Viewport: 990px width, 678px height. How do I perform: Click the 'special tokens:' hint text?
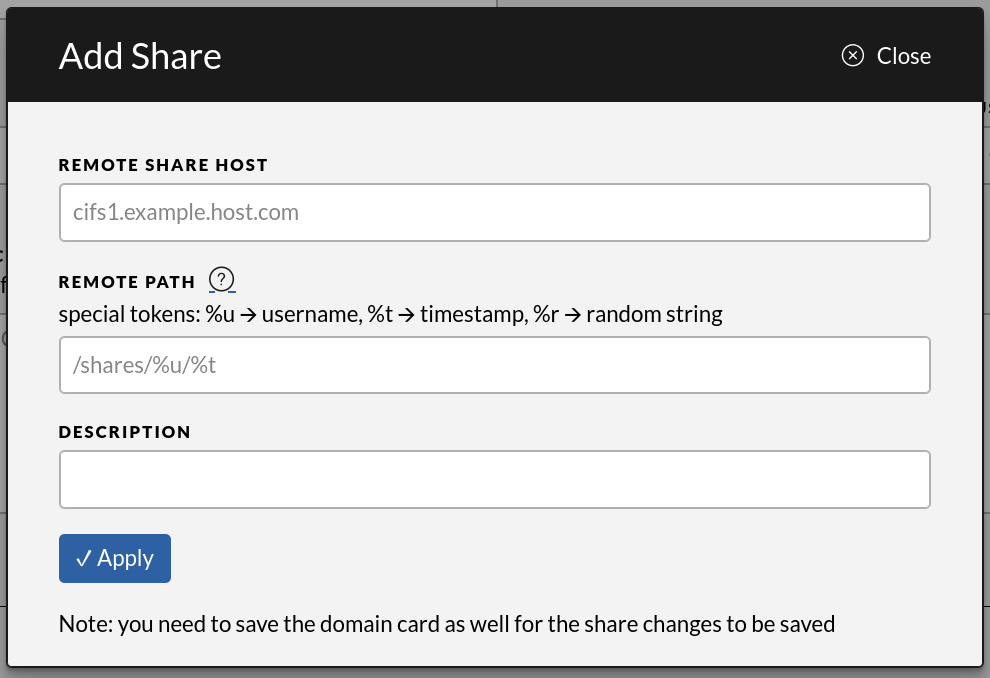[130, 315]
